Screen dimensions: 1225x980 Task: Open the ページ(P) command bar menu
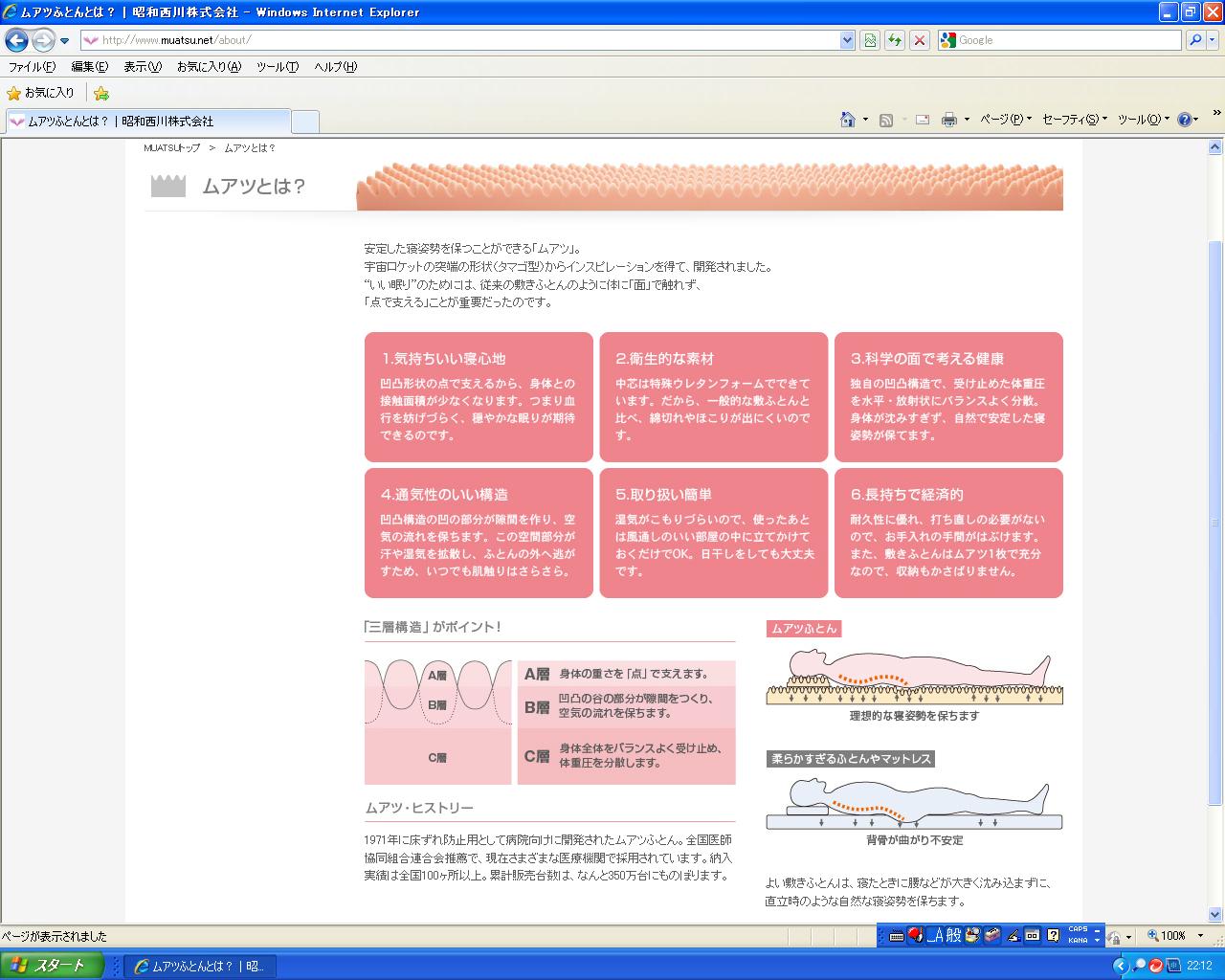click(1006, 120)
